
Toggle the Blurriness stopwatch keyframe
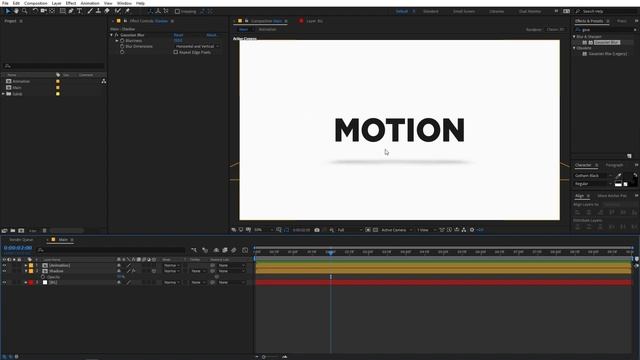[122, 41]
